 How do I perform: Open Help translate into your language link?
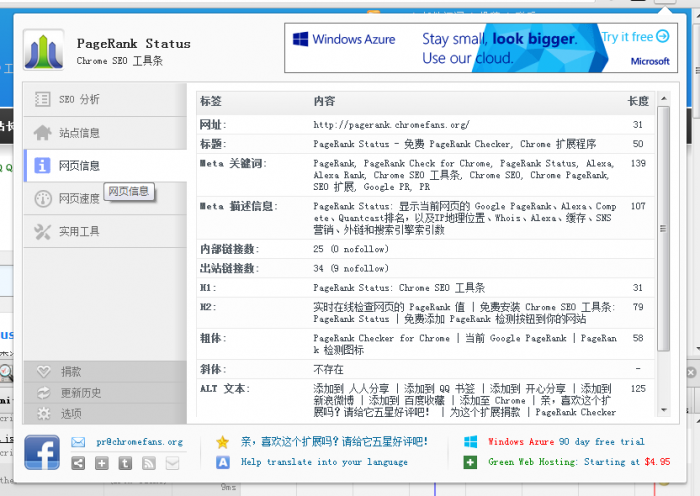(325, 462)
